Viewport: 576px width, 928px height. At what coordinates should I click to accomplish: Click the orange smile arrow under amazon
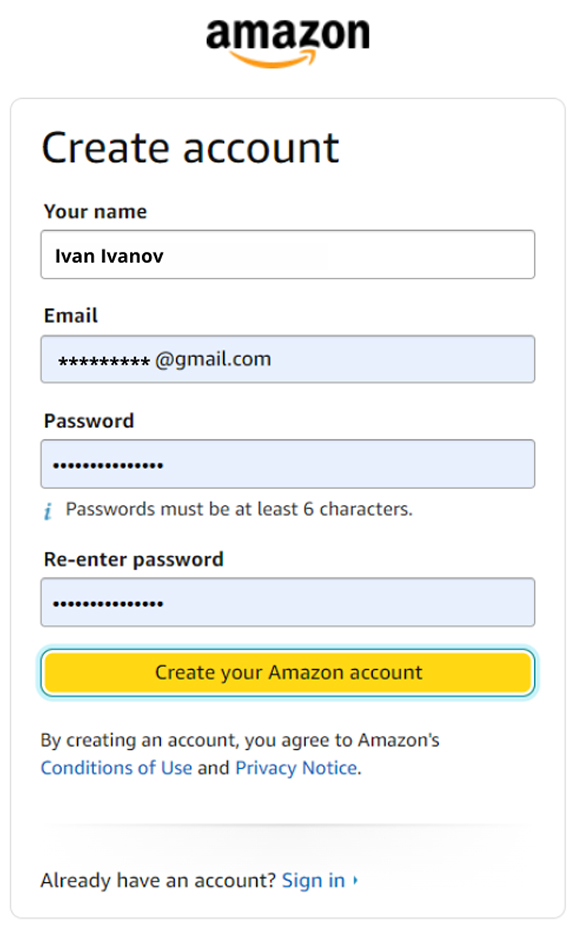[x=273, y=59]
